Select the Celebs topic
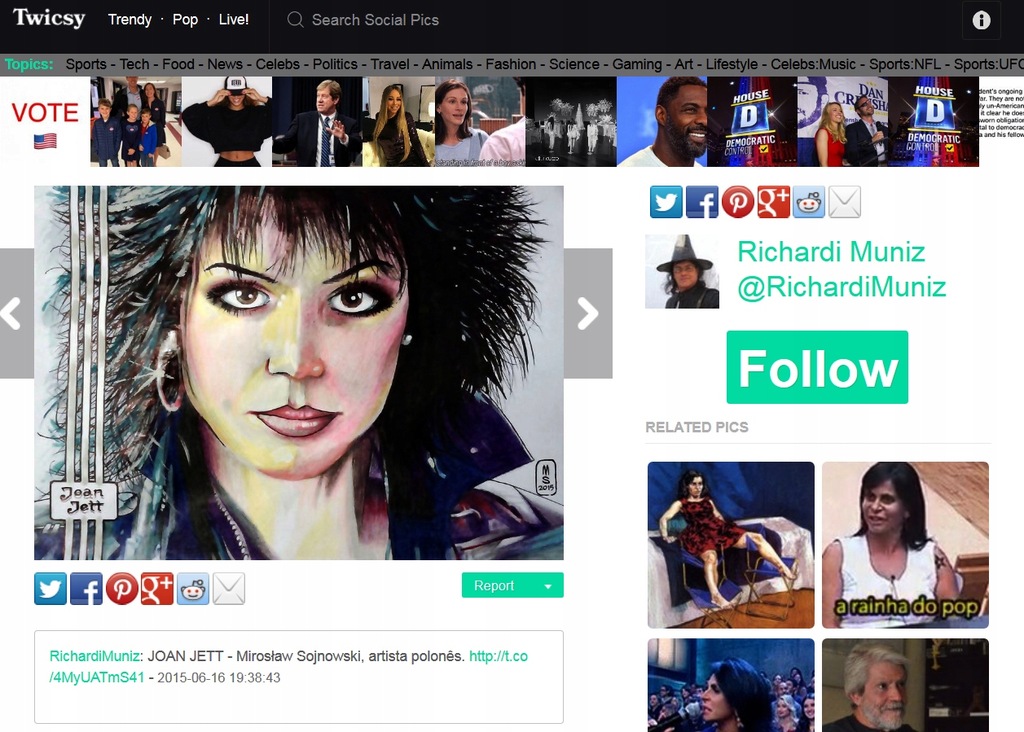Viewport: 1024px width, 732px height. point(278,64)
